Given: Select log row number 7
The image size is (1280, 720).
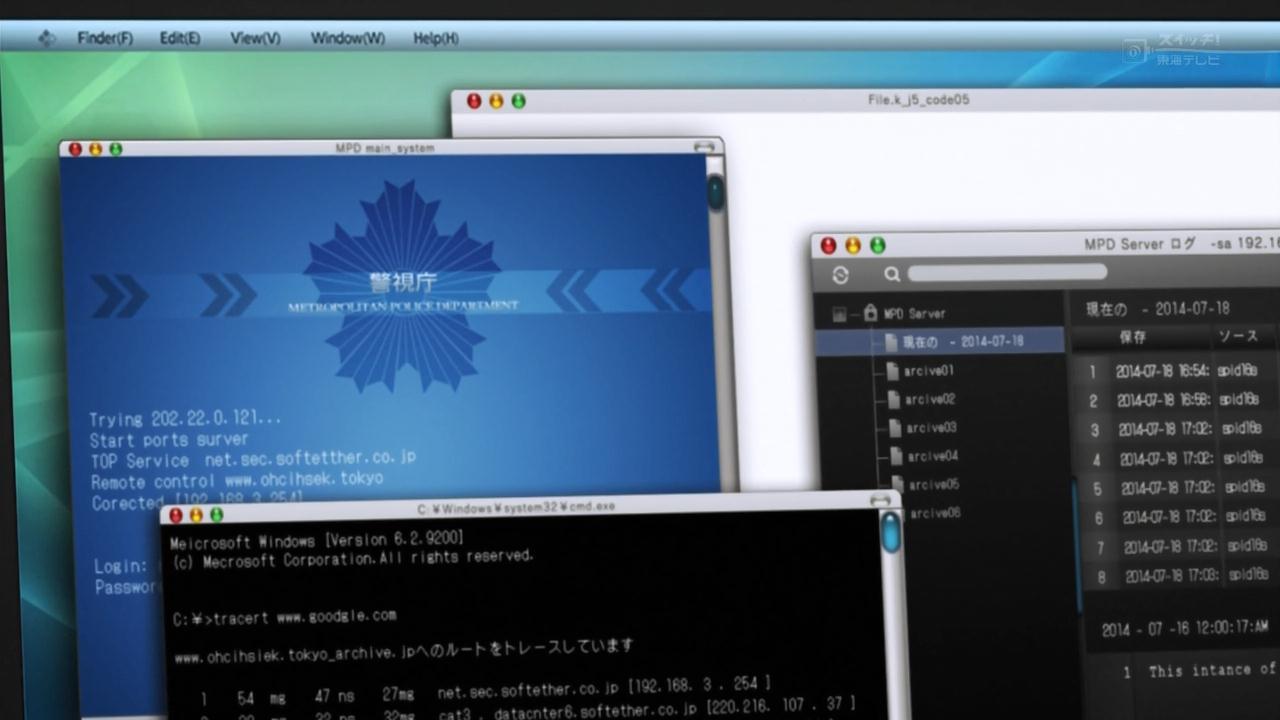Looking at the screenshot, I should pos(1182,547).
